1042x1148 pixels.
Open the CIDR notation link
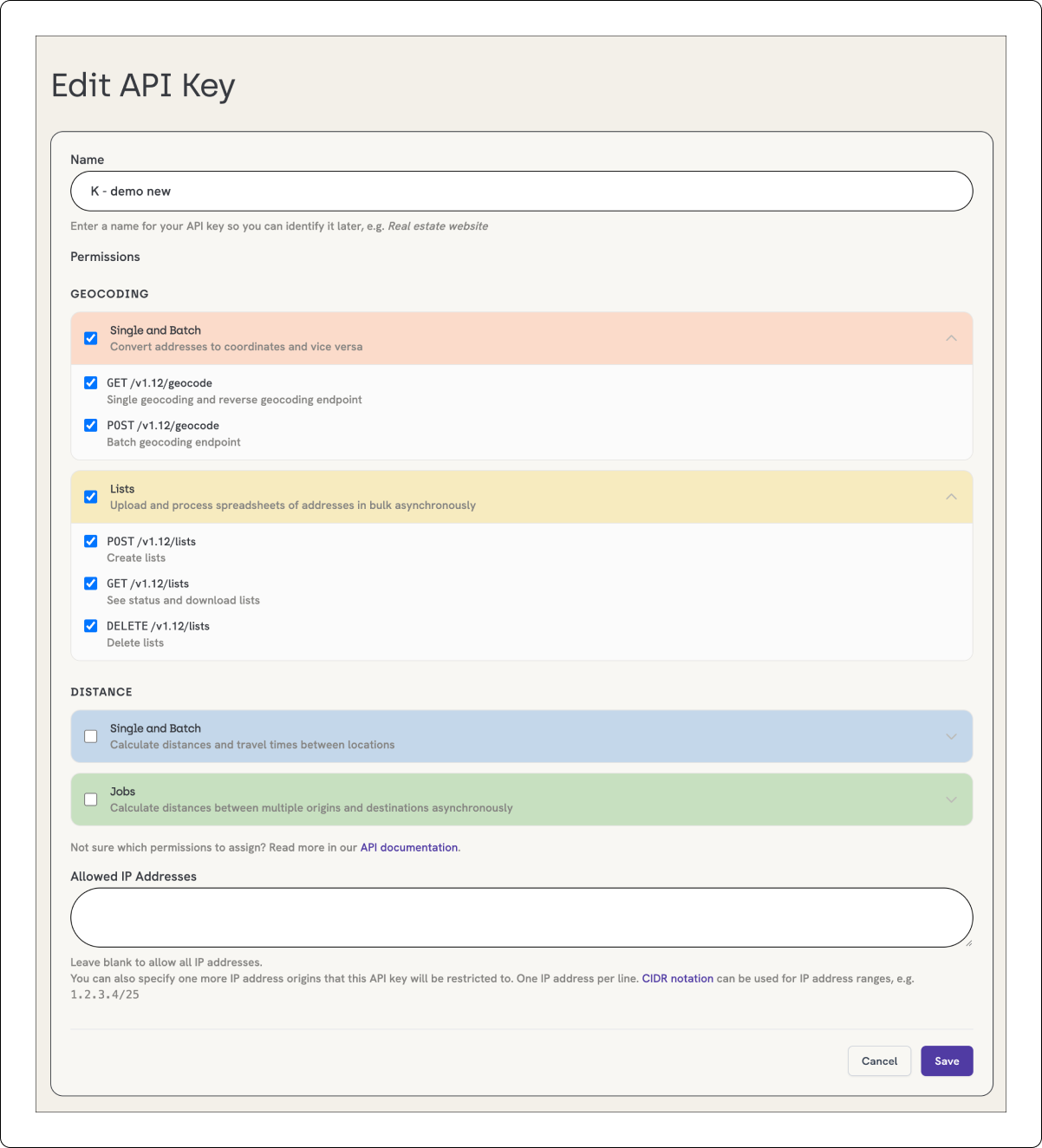pos(678,978)
